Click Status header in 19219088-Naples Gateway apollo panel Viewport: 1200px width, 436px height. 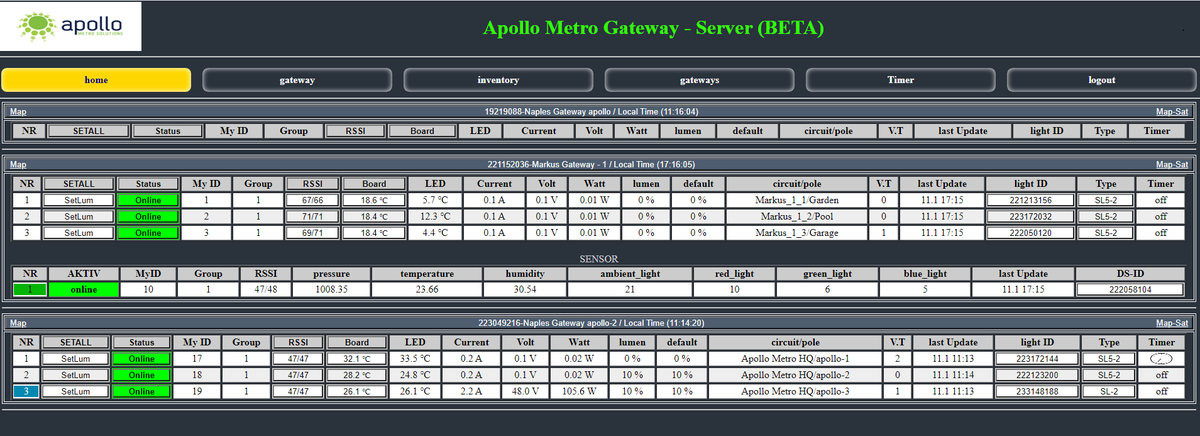(167, 130)
